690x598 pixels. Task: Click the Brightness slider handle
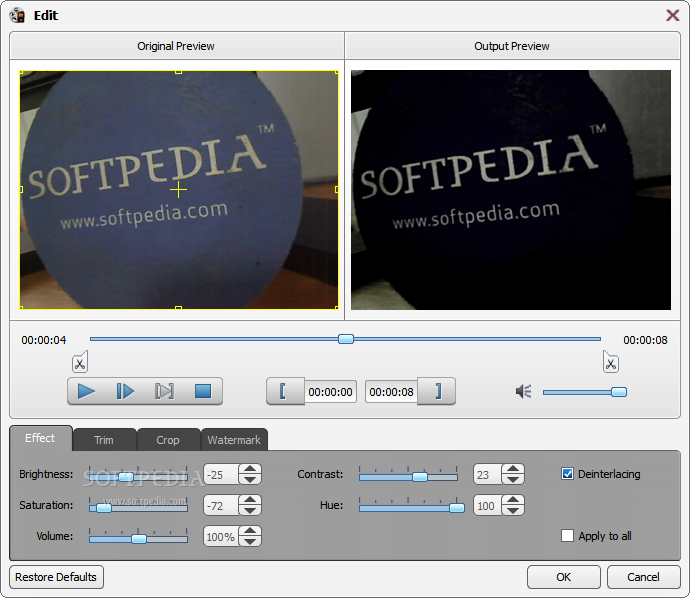(126, 477)
